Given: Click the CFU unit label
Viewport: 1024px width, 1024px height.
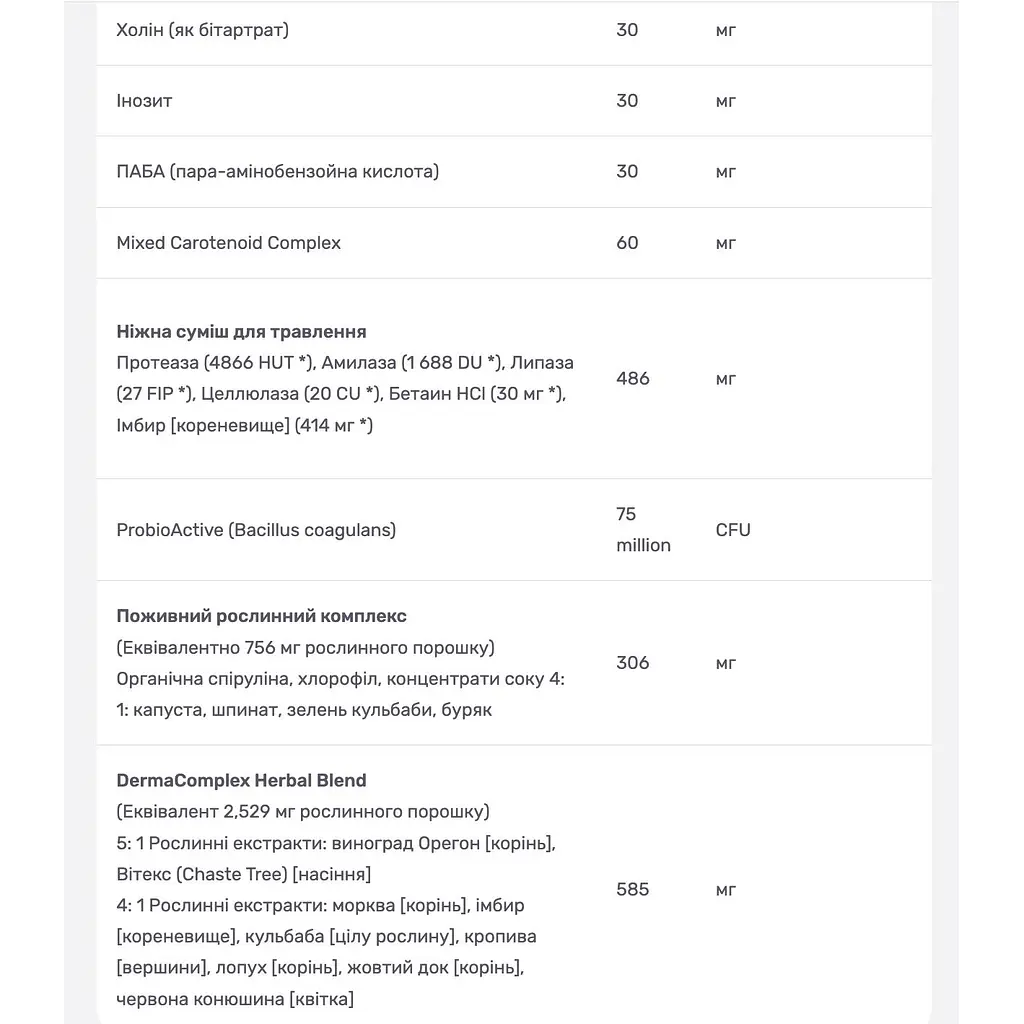Looking at the screenshot, I should pyautogui.click(x=733, y=530).
